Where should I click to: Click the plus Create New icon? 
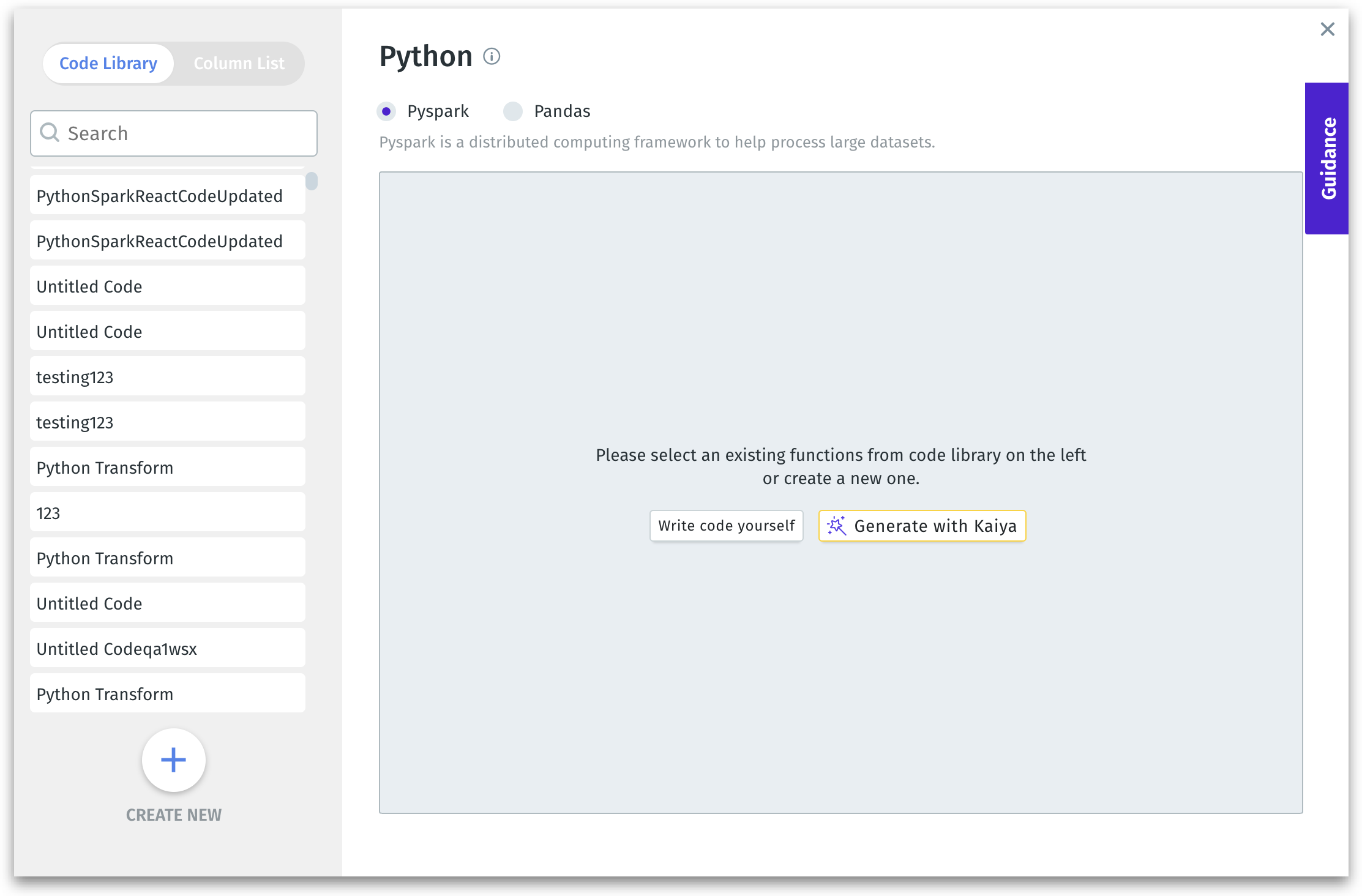click(173, 760)
